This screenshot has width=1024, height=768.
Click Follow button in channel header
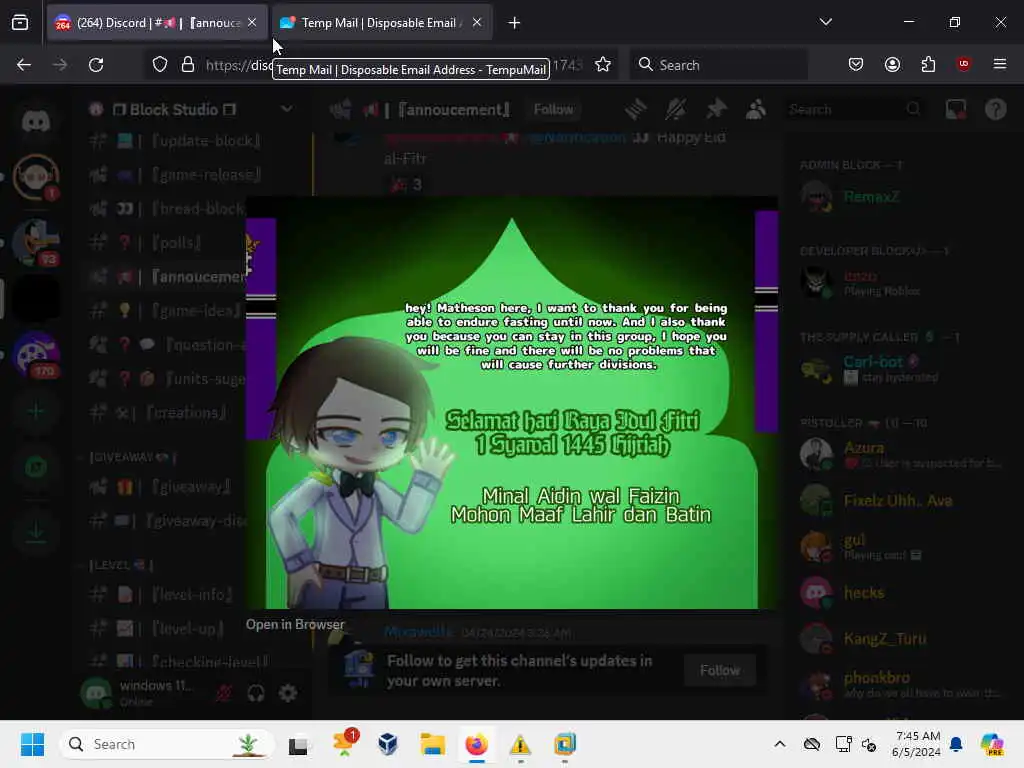click(x=553, y=109)
